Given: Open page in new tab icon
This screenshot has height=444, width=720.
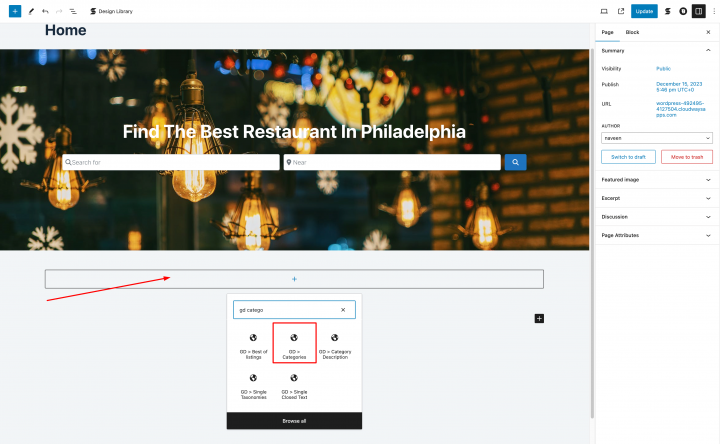Looking at the screenshot, I should pyautogui.click(x=621, y=11).
